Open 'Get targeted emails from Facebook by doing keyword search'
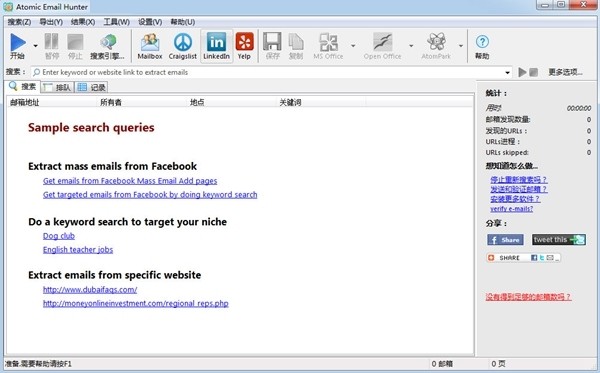 [x=150, y=194]
